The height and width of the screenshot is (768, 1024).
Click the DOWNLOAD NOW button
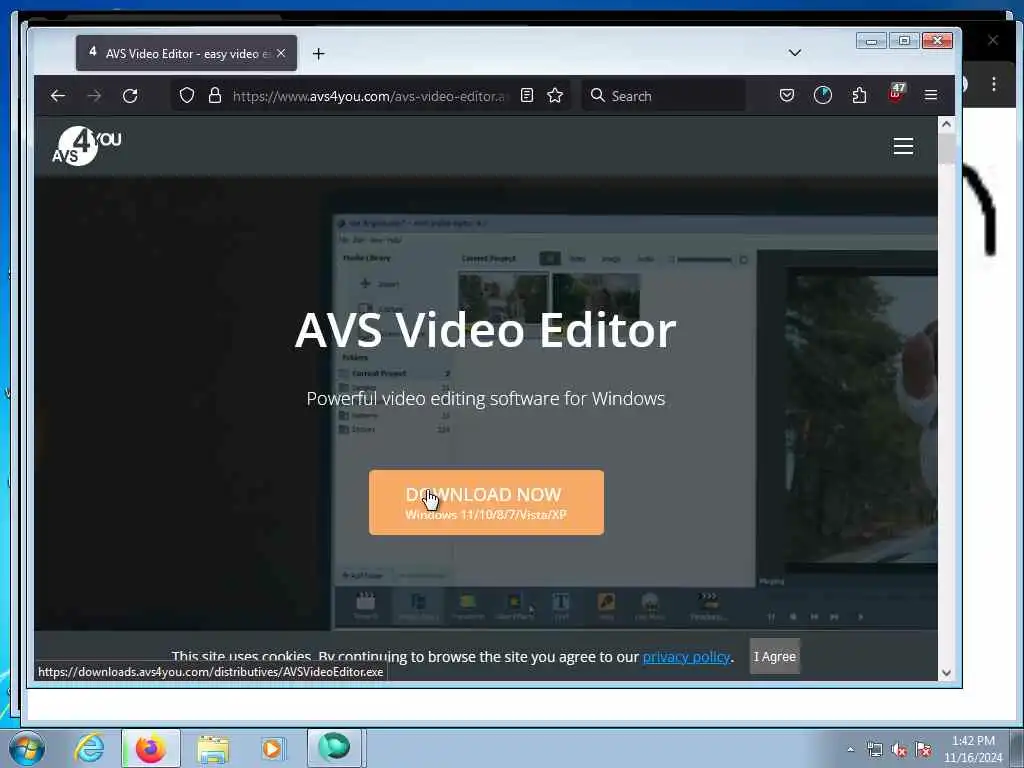pos(486,502)
